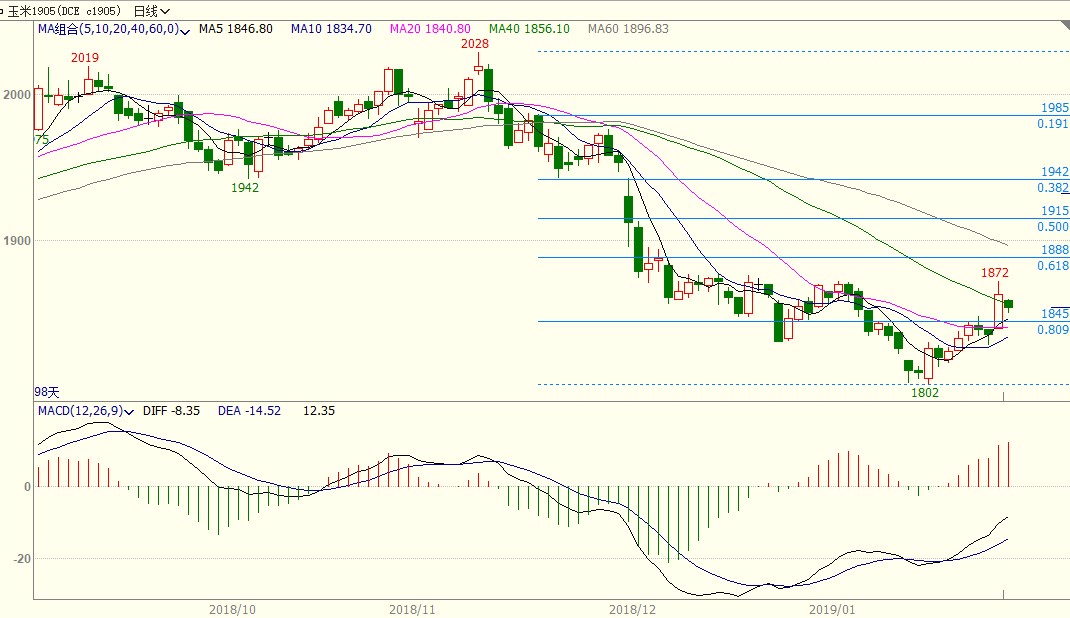Screen dimensions: 1070x618
Task: Select the MA5 1846.80 legend label
Action: point(235,29)
